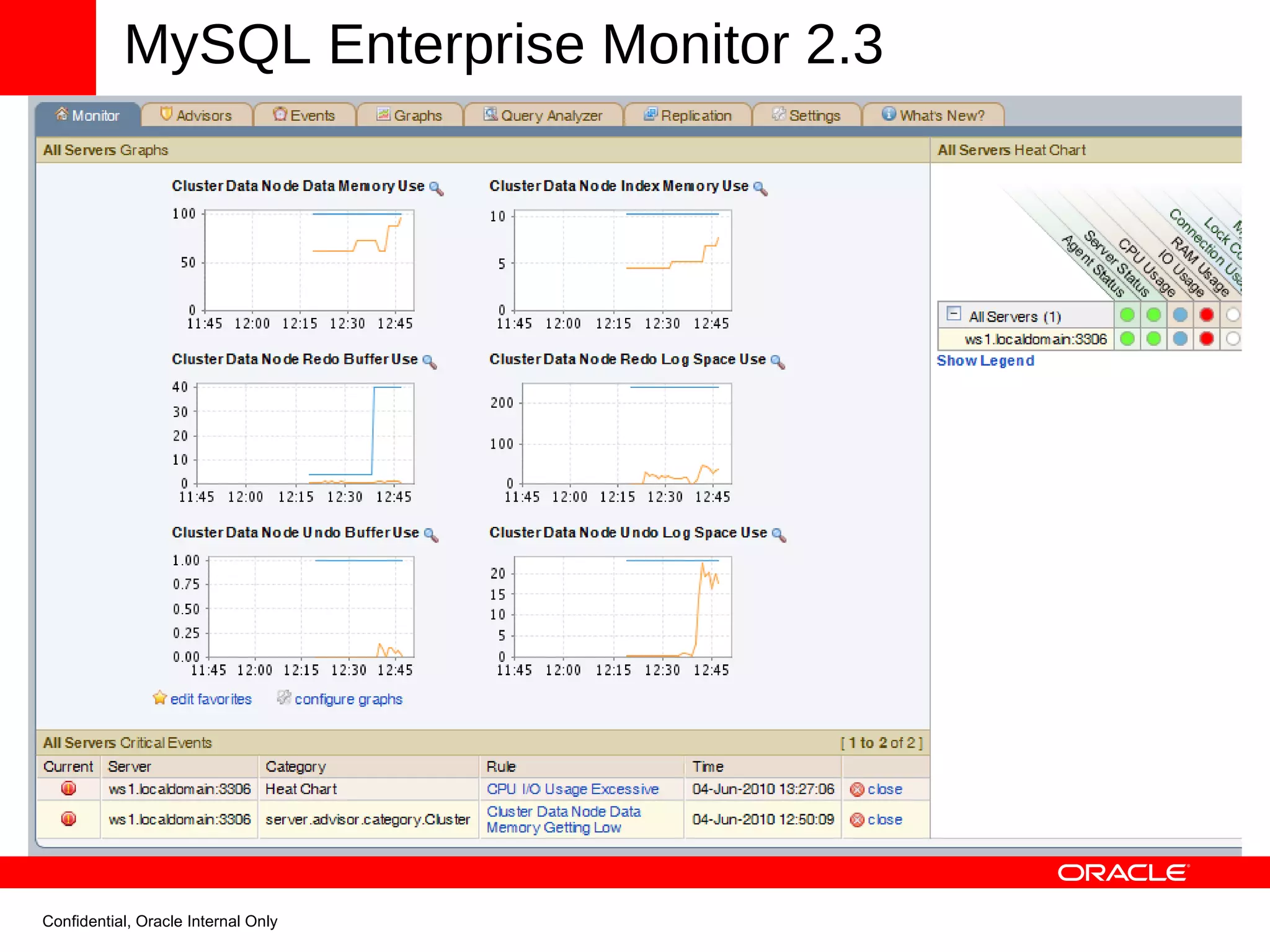Click green Server Status dot for ws1.localdomain

[1153, 338]
